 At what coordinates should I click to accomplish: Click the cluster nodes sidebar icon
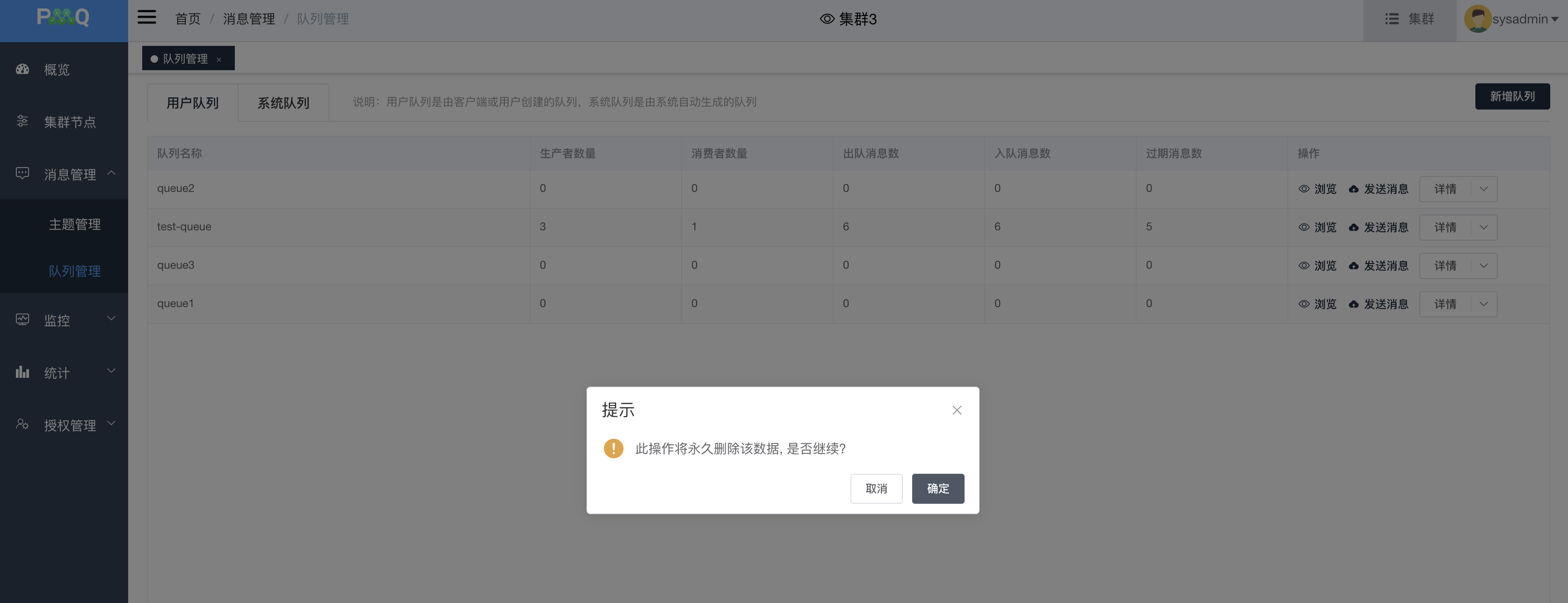coord(22,121)
